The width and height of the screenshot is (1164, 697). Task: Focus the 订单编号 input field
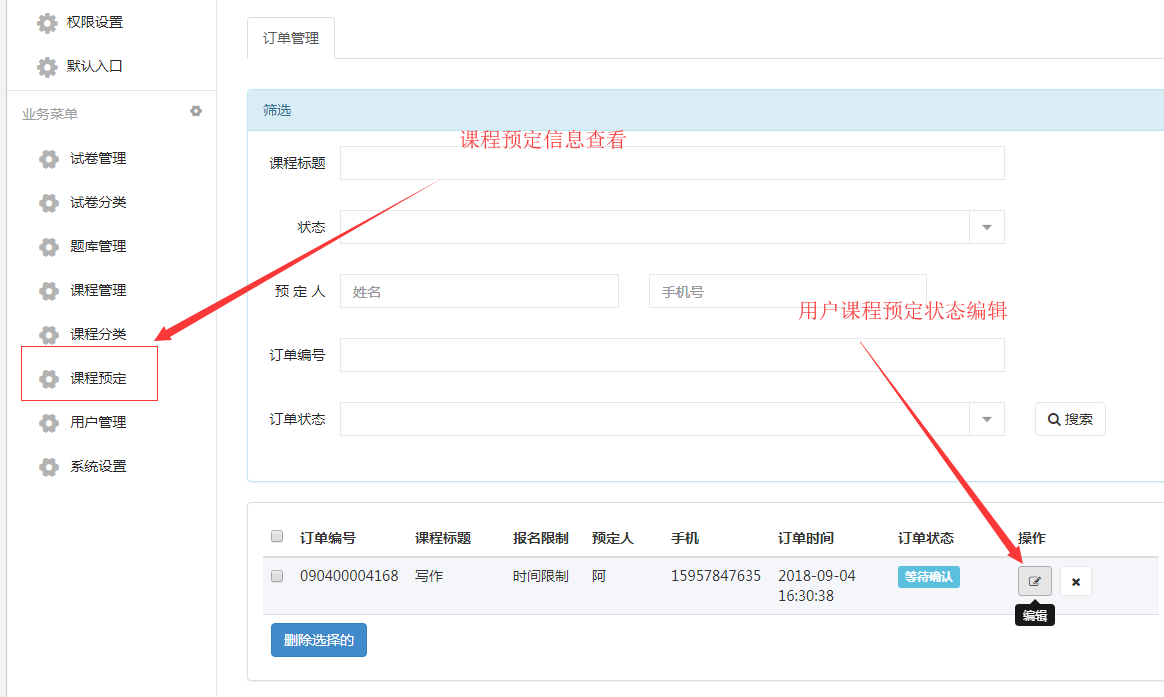point(672,356)
